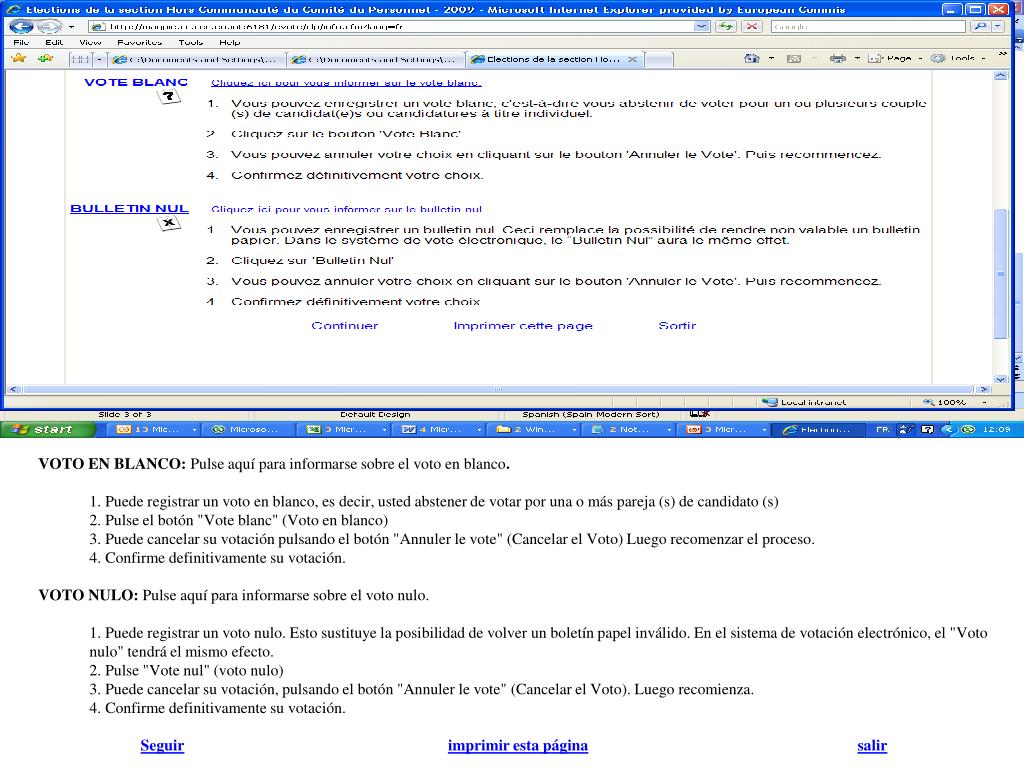Viewport: 1024px width, 768px height.
Task: Open the tab list dropdown arrow
Action: pos(99,59)
